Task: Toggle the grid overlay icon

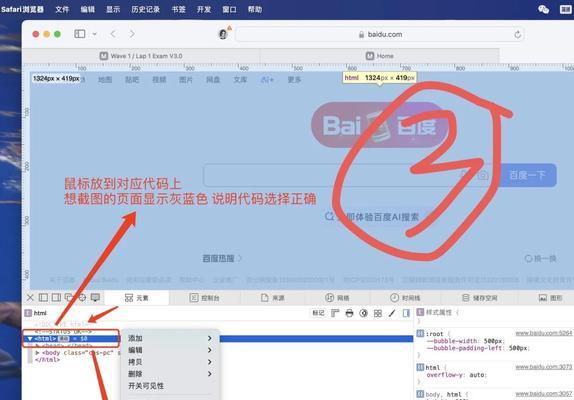Action: pos(378,313)
